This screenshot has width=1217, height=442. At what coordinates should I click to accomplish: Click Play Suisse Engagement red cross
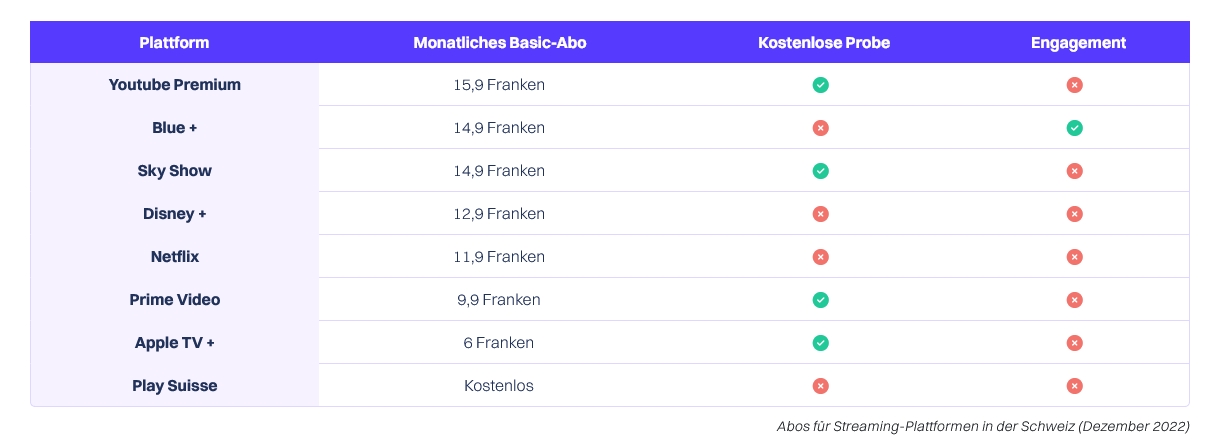[x=1074, y=386]
